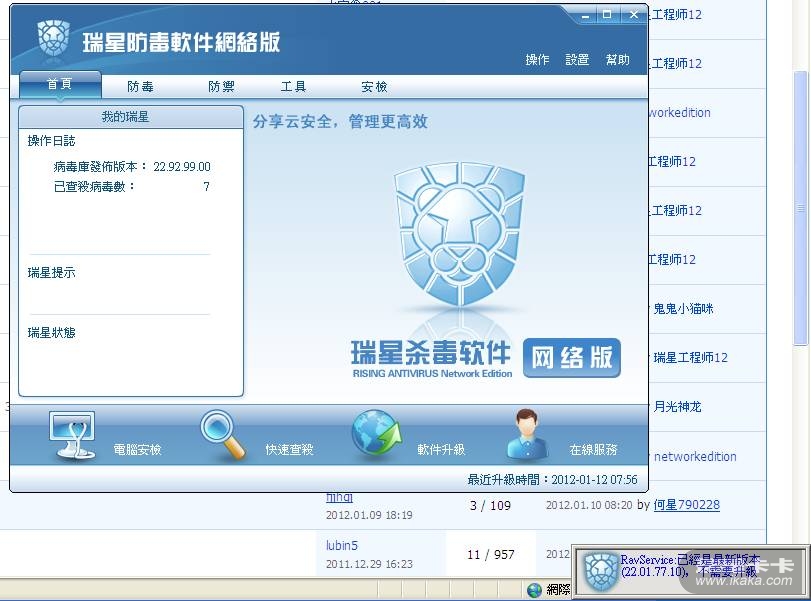Open 在線服務 via the person icon
Viewport: 811px width, 601px height.
[528, 433]
